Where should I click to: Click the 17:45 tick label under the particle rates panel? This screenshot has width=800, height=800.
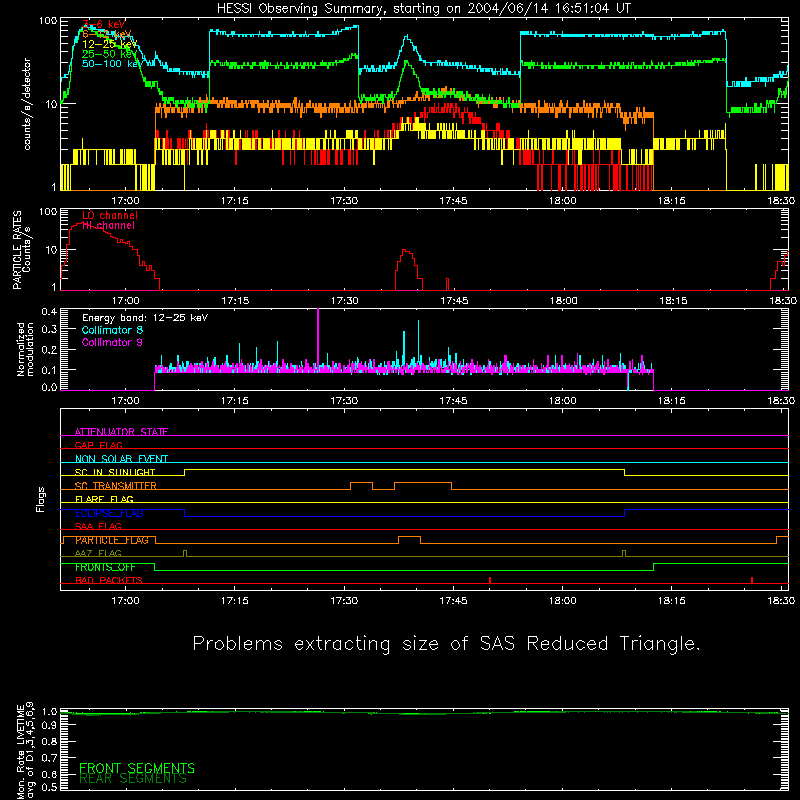[x=454, y=301]
